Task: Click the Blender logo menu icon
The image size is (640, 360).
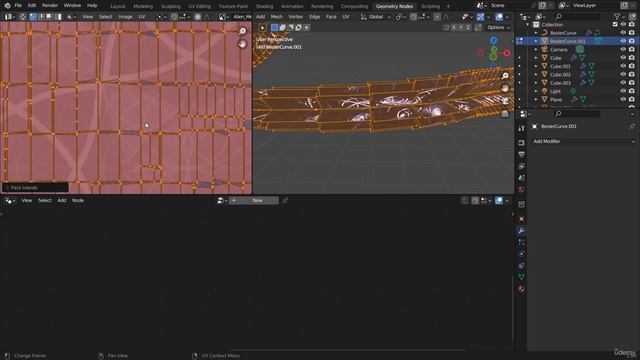Action: tap(7, 6)
